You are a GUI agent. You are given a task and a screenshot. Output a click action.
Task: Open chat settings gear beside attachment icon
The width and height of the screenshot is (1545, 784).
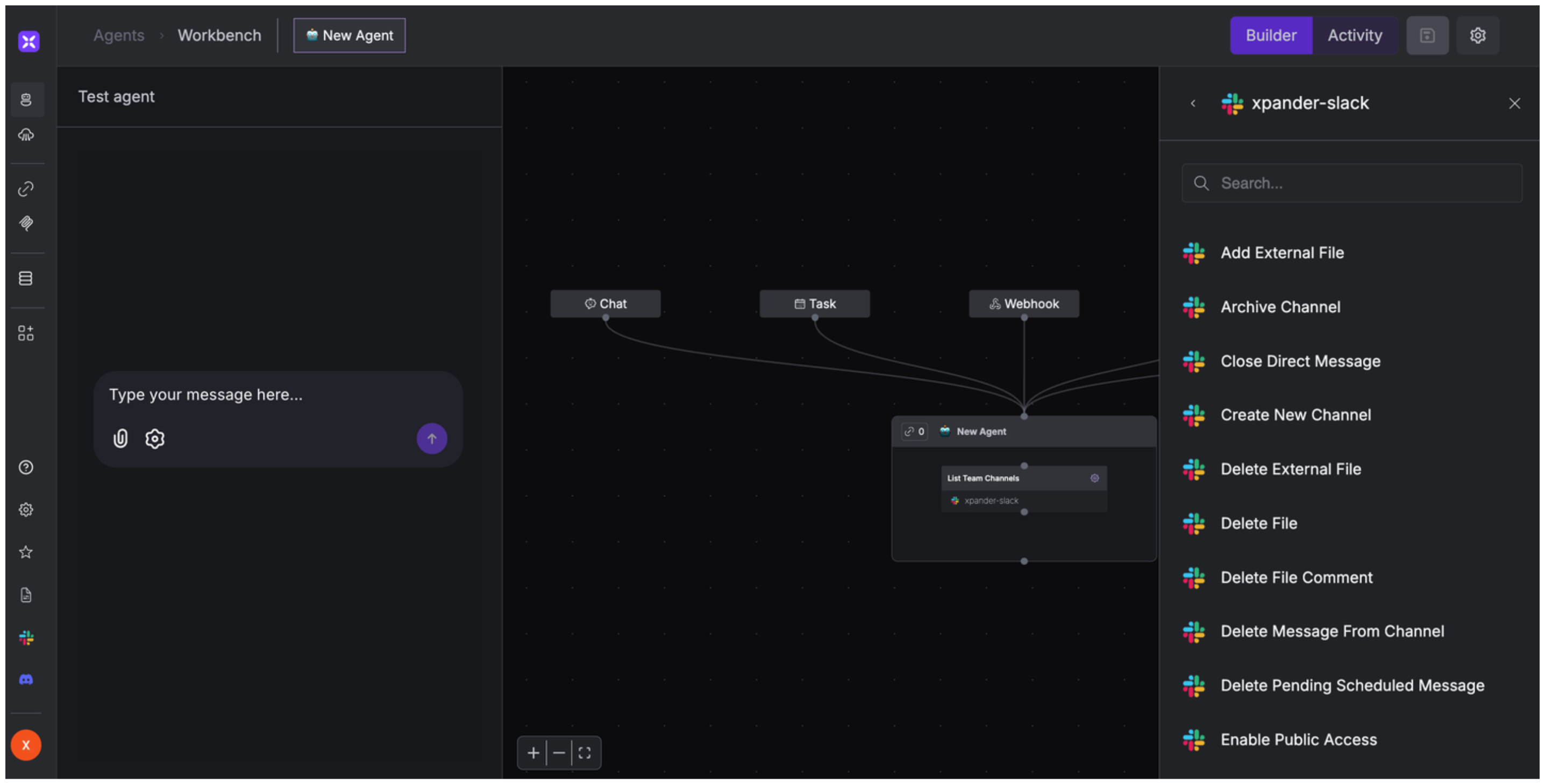click(x=155, y=438)
